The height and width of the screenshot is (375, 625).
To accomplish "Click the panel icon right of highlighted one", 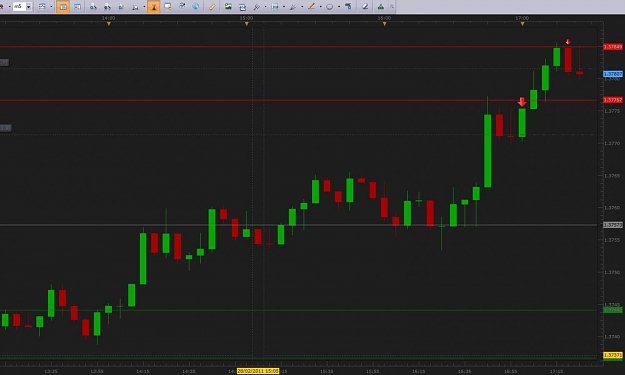I will pos(77,6).
